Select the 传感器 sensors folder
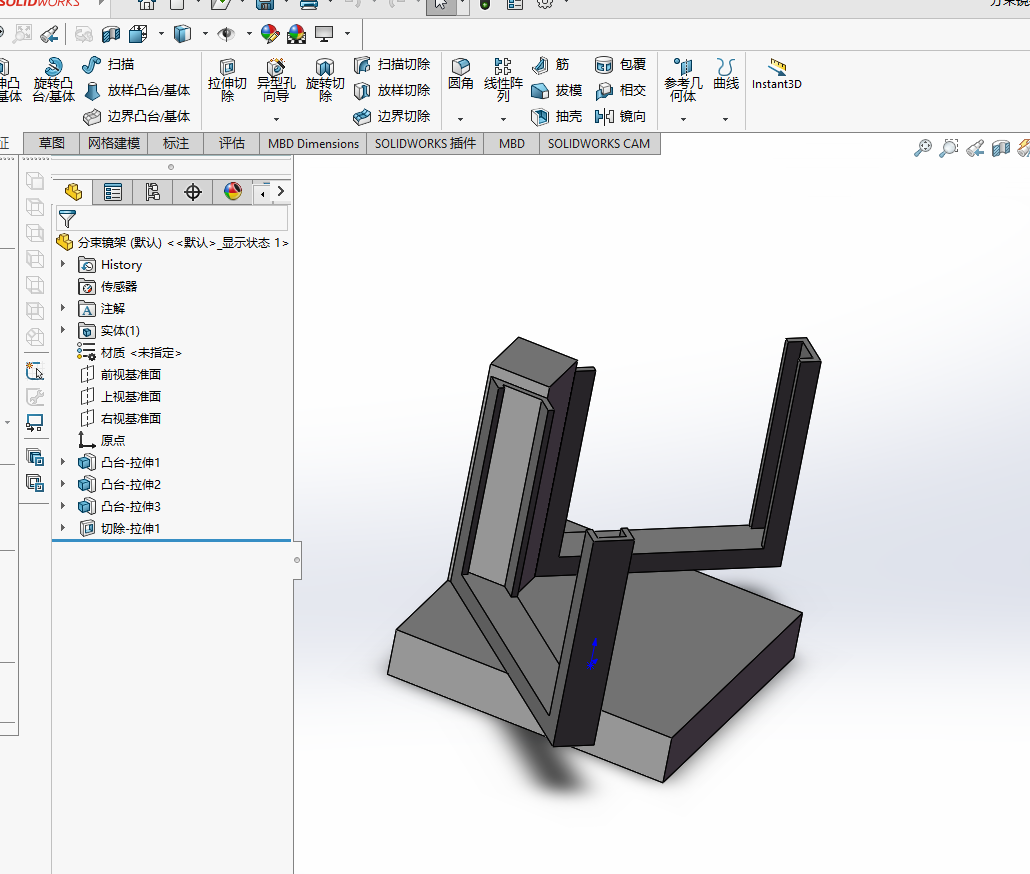Screen dimensions: 1030x874 (x=108, y=286)
